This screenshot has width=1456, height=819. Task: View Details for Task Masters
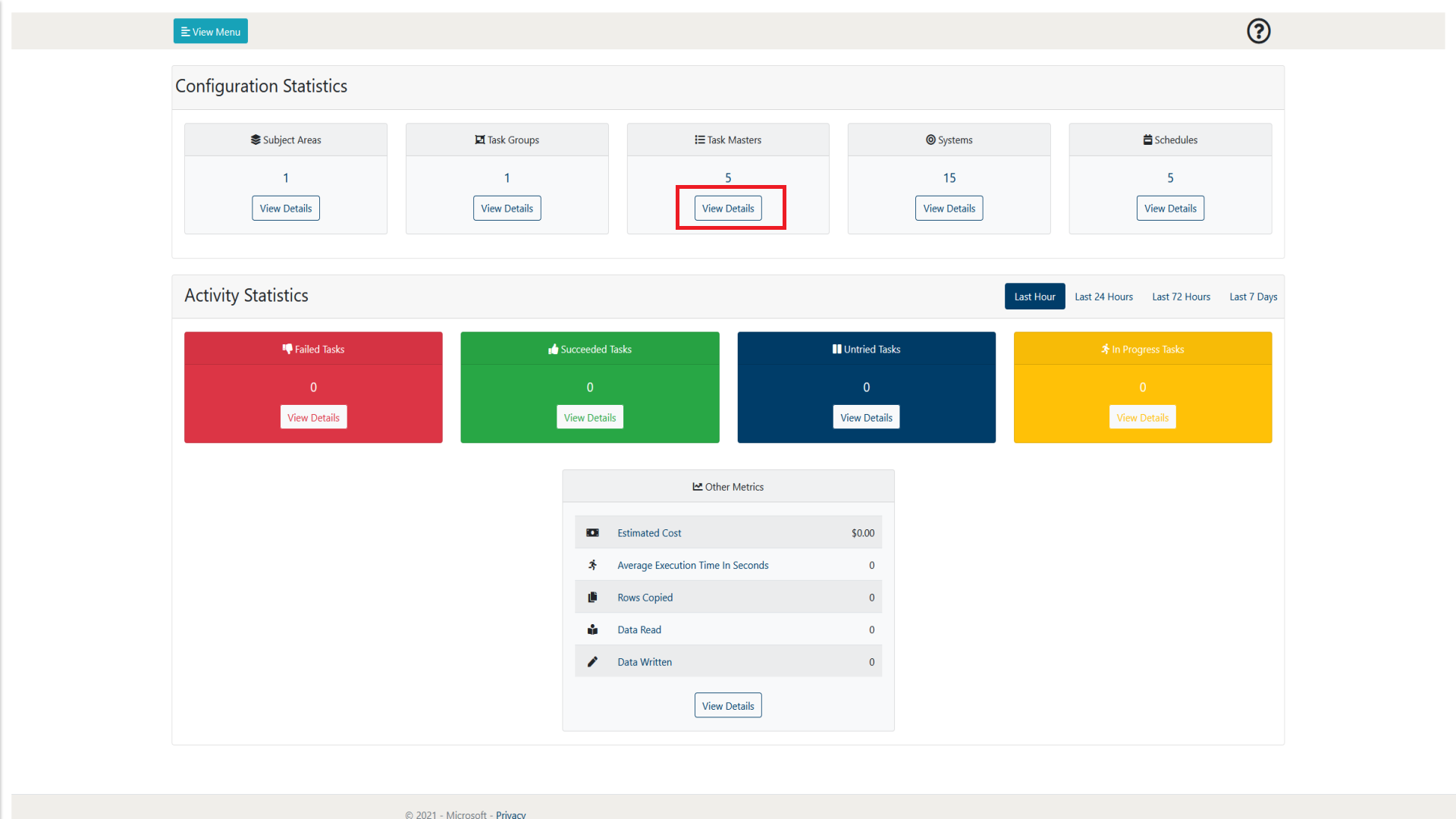(x=728, y=209)
